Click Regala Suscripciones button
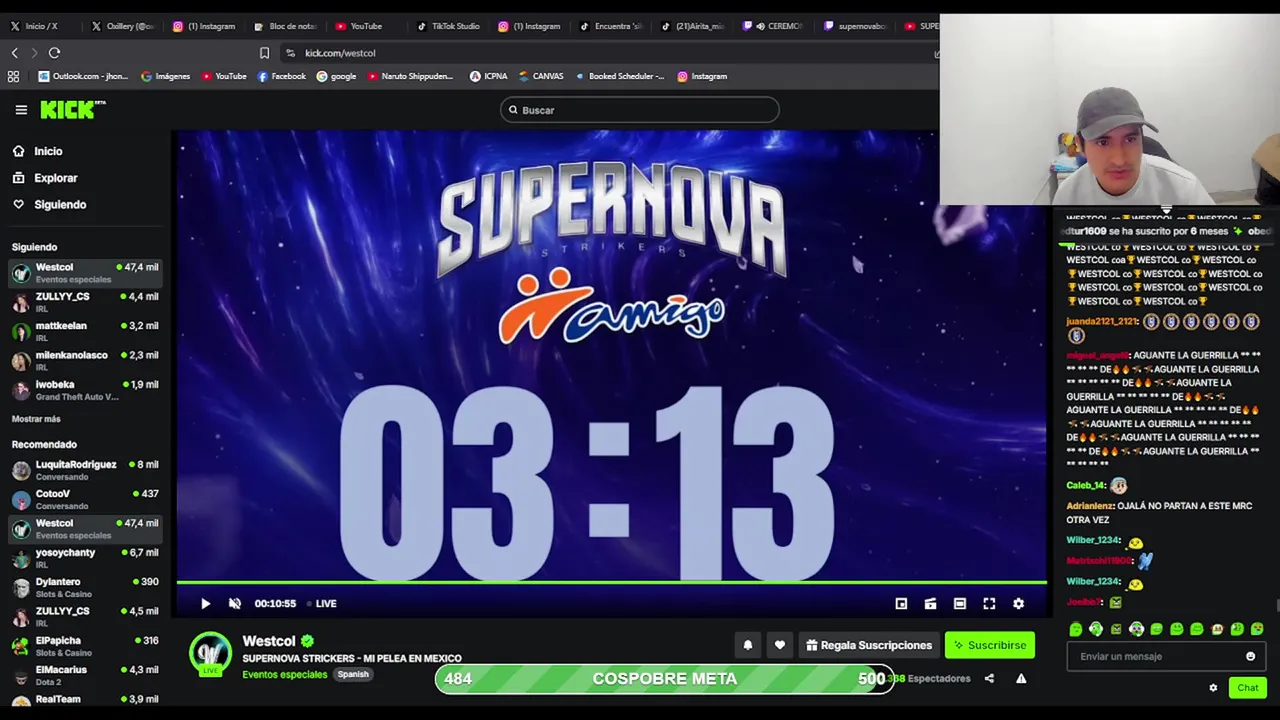1280x720 pixels. [868, 645]
